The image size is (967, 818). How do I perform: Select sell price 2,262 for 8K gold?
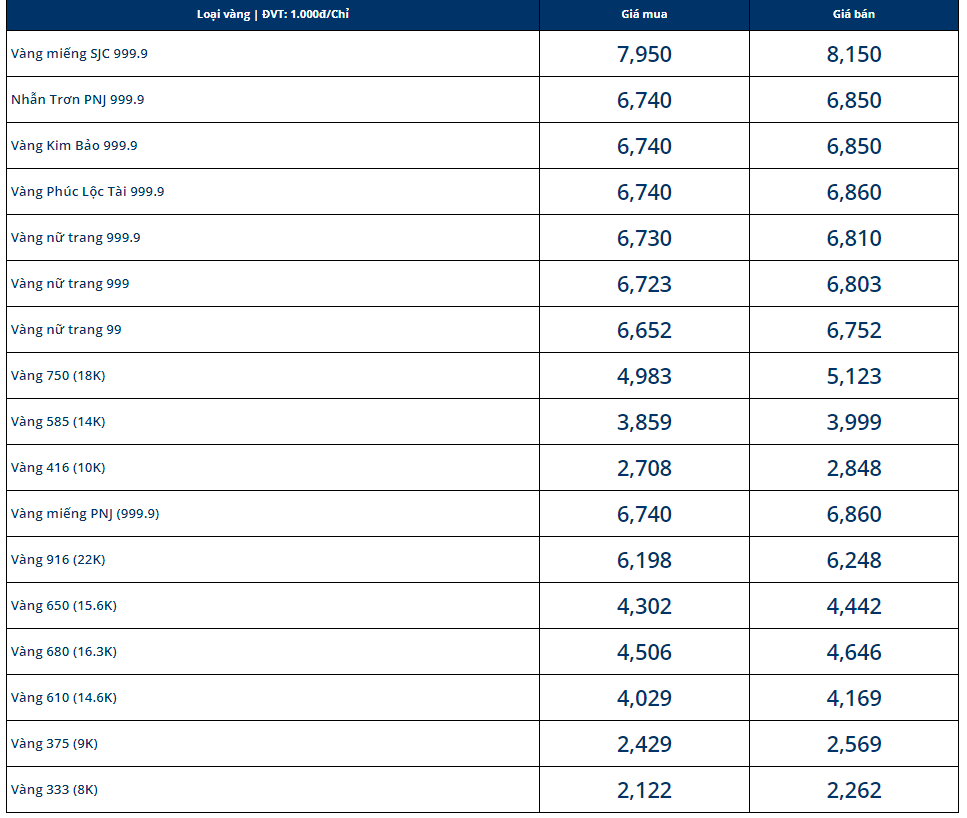(x=854, y=790)
